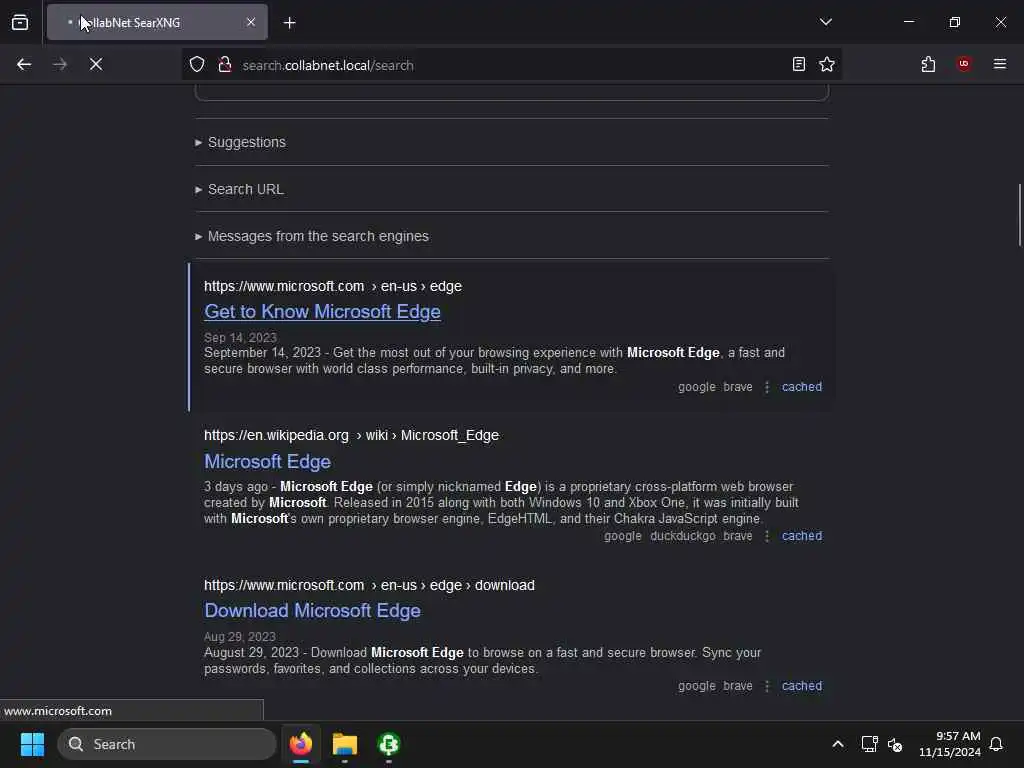The height and width of the screenshot is (768, 1024).
Task: Click the page vertical scrollbar thumb
Action: tap(1019, 216)
